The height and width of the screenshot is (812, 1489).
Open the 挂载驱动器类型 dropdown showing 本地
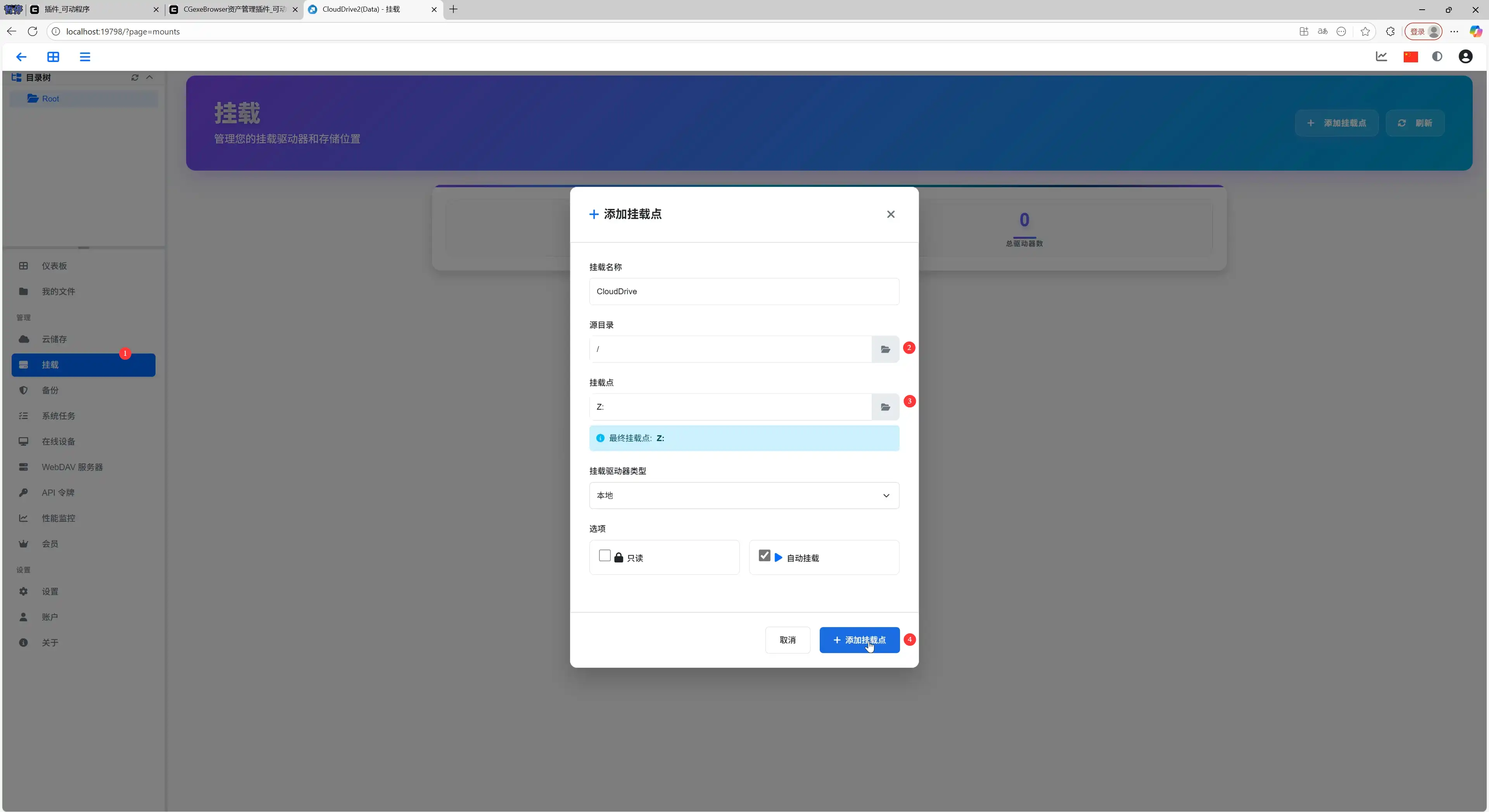click(743, 495)
